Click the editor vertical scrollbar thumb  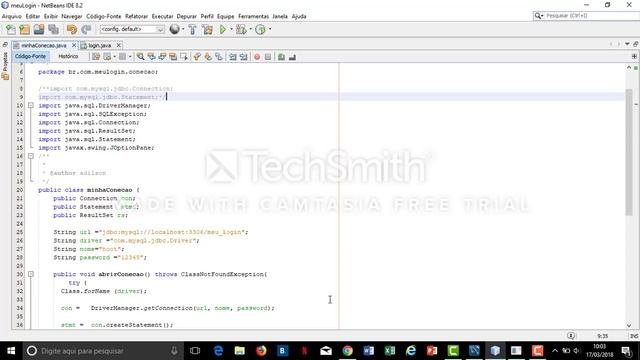[629, 152]
